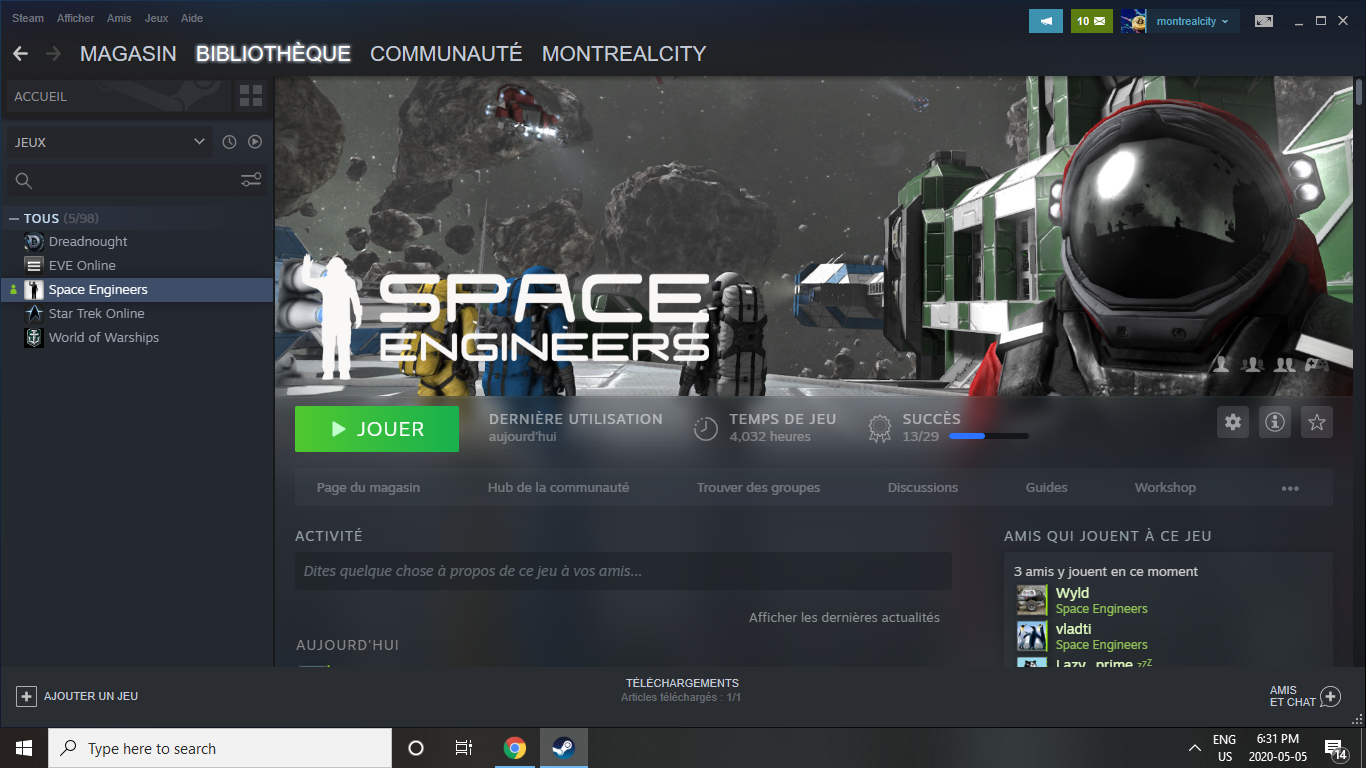Select EVE Online in the game list
This screenshot has width=1366, height=768.
click(x=82, y=265)
